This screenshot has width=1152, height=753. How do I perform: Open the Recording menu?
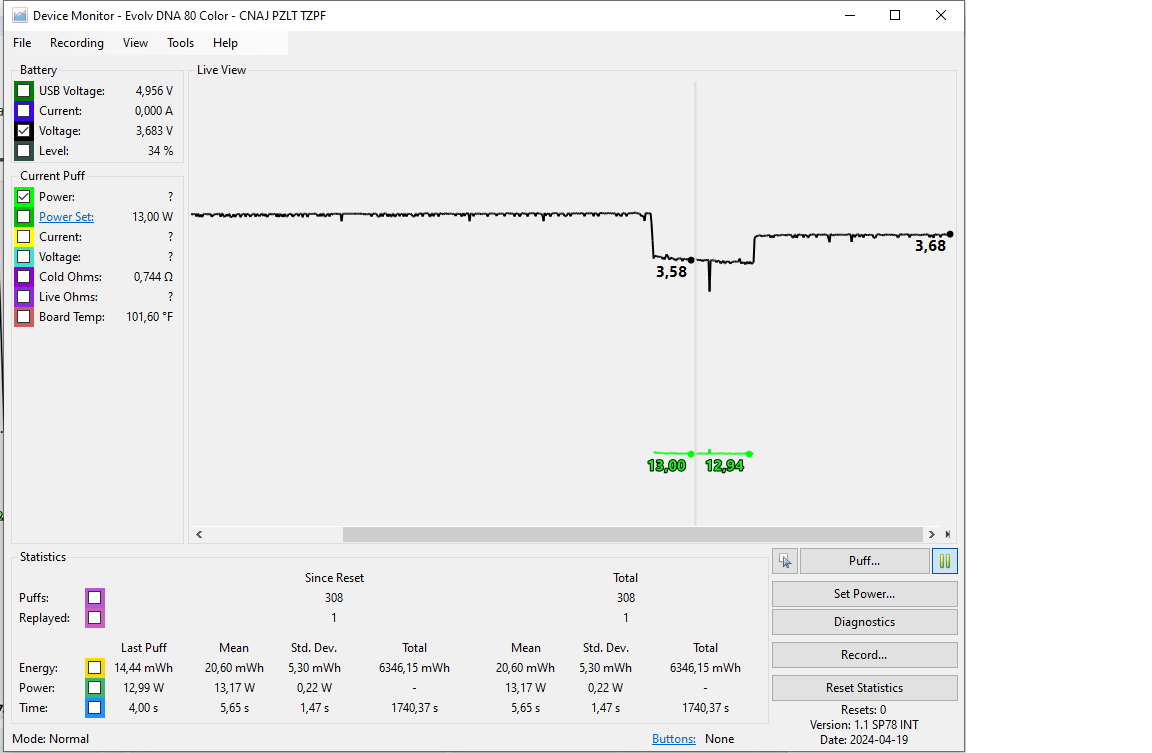click(x=77, y=43)
